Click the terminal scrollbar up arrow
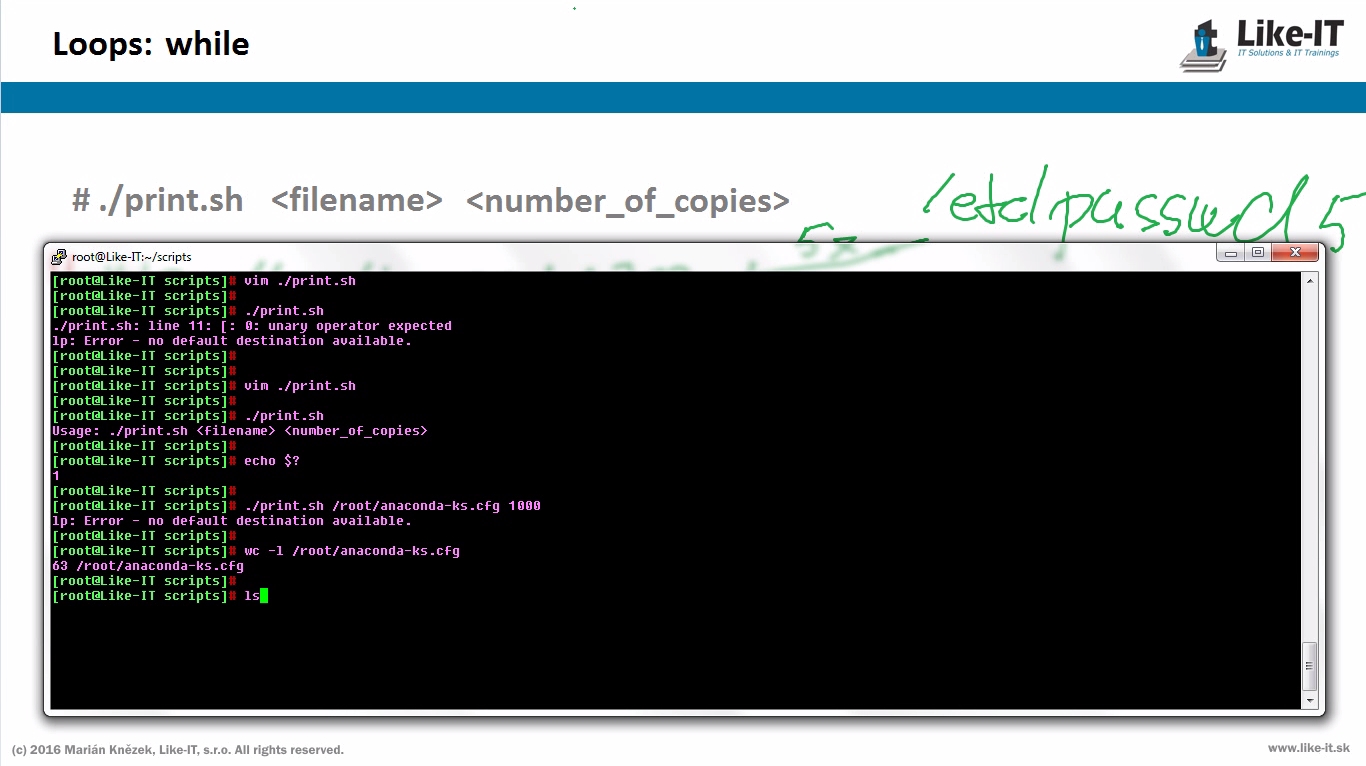Screen dimensions: 1366x766 pyautogui.click(x=1310, y=281)
